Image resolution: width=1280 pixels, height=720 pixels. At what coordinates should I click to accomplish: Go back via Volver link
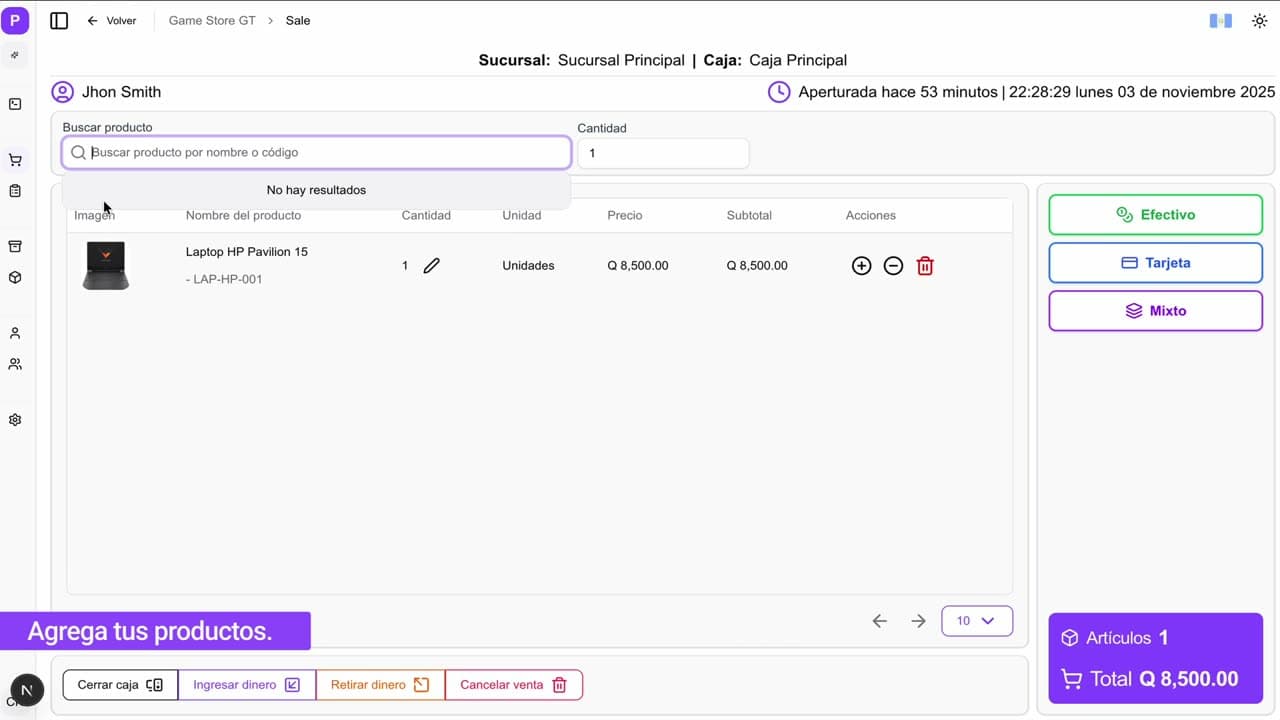(x=111, y=21)
